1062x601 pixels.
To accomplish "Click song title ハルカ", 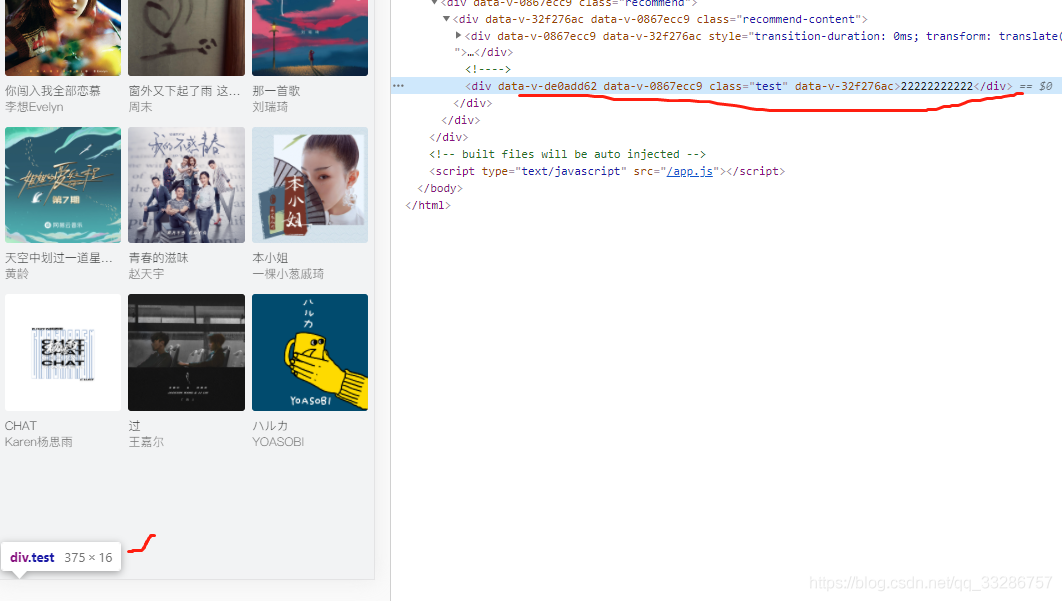I will tap(270, 426).
